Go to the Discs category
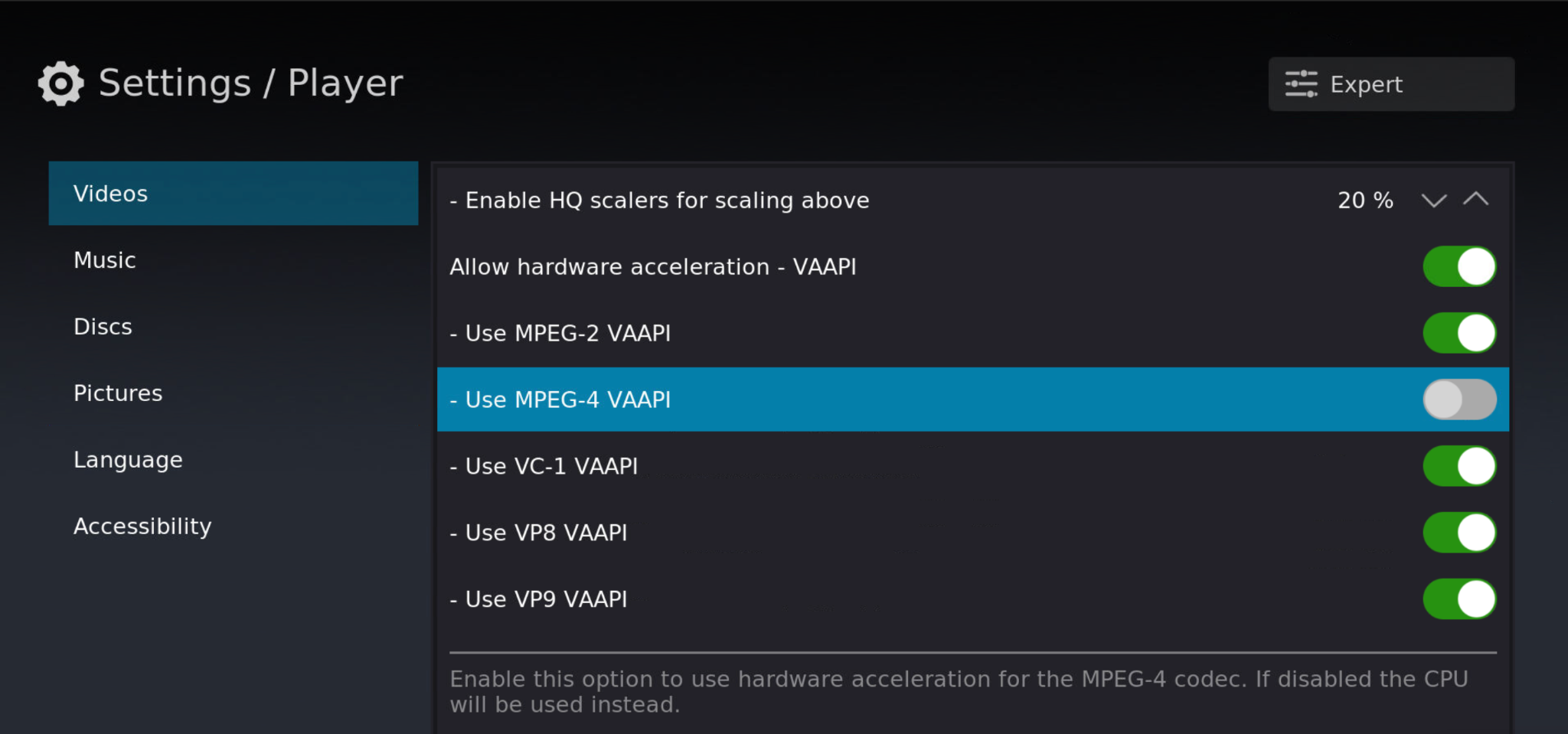1568x734 pixels. pos(103,327)
